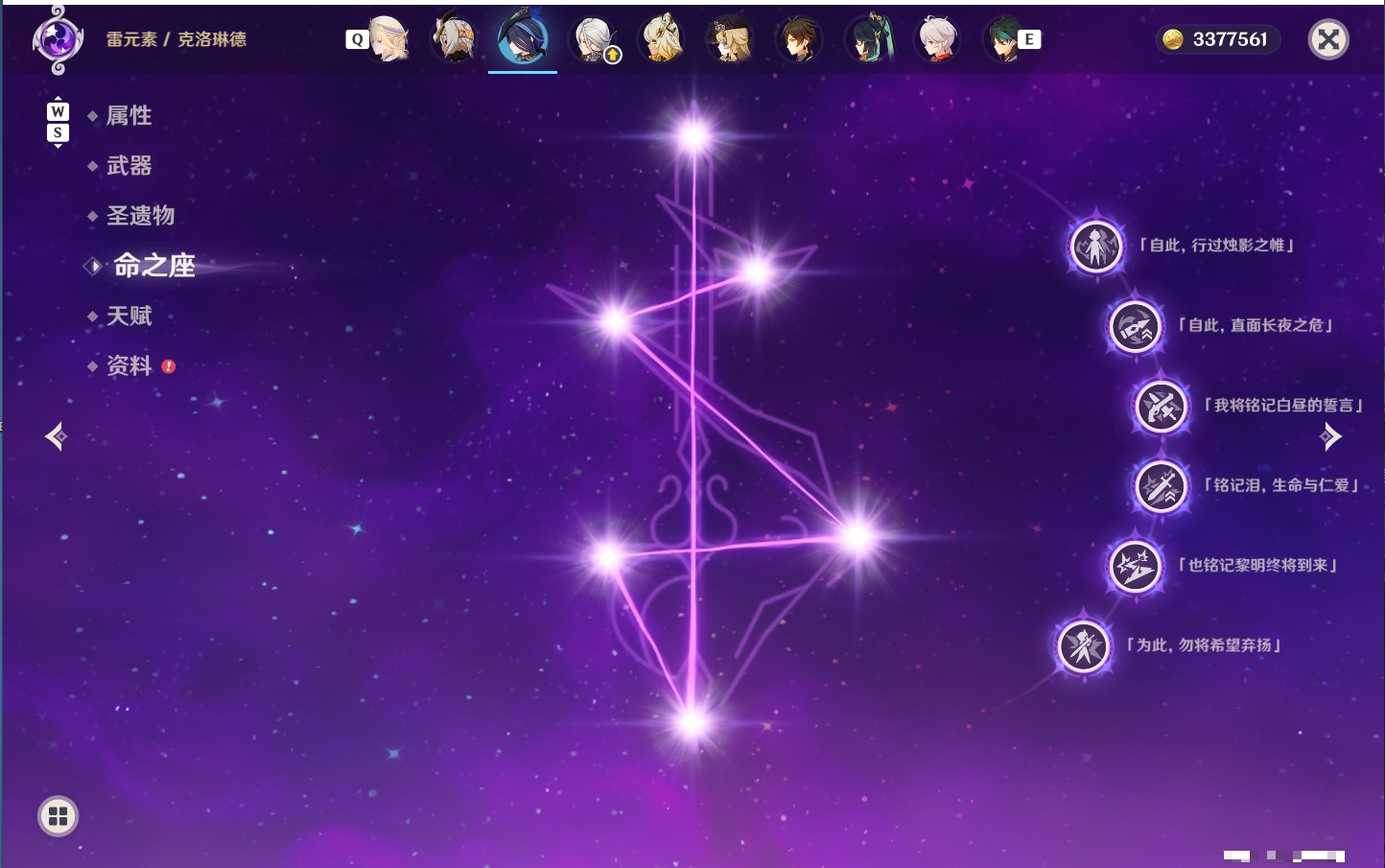Open the 「我将铭记白昼的誓言」 constellation icon

pos(1161,407)
